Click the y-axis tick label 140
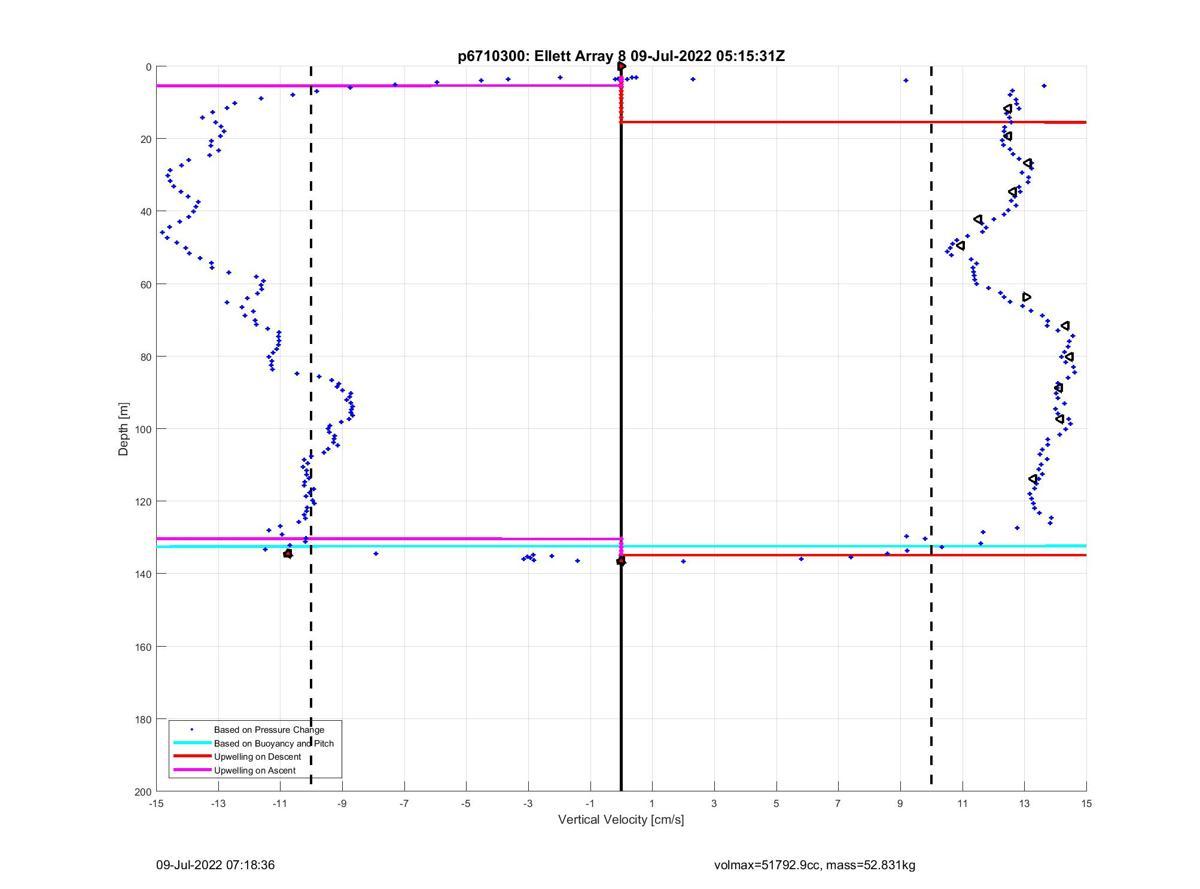Viewport: 1200px width, 889px height. point(142,574)
